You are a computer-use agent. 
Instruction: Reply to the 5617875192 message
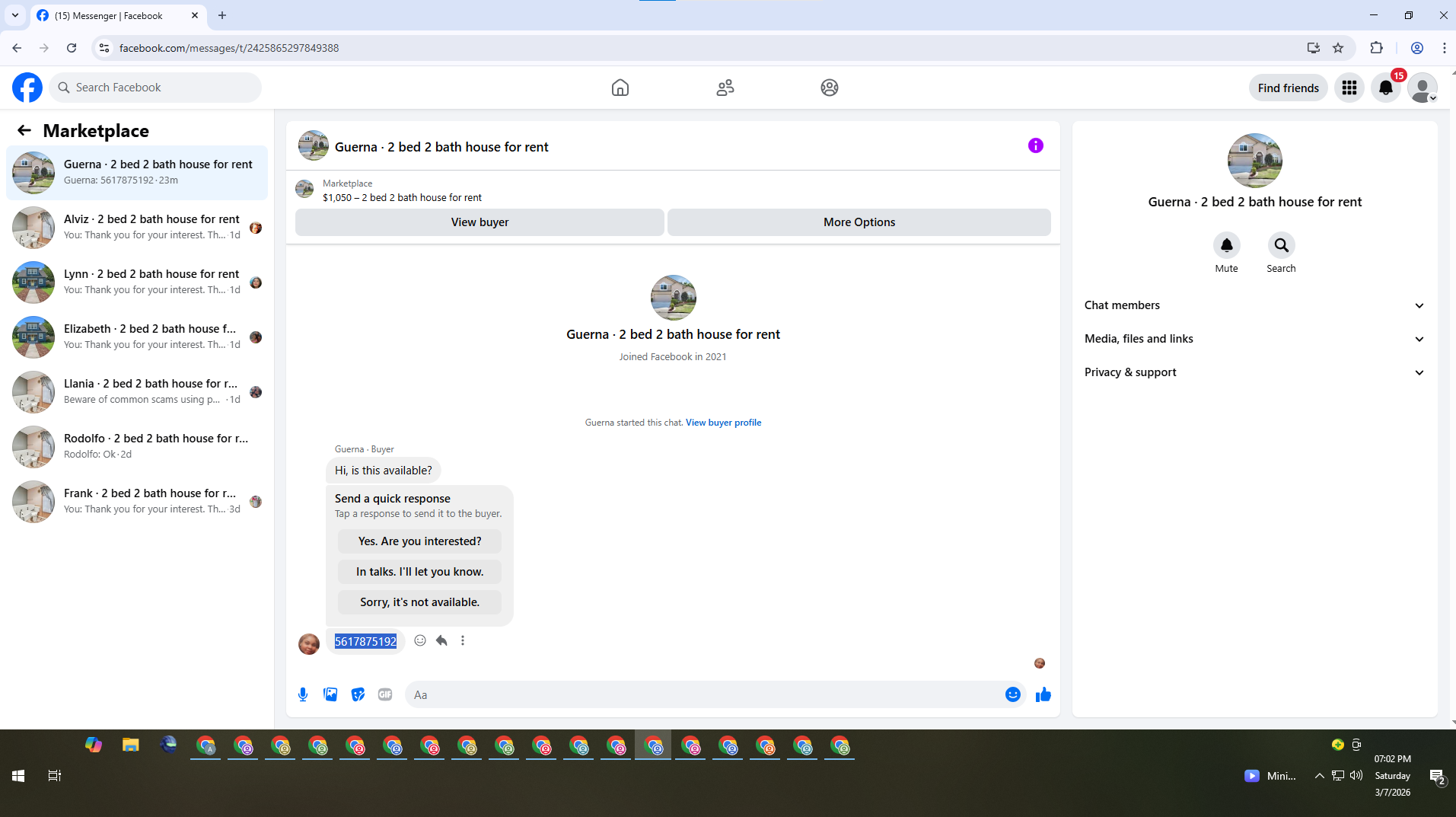[x=441, y=640]
